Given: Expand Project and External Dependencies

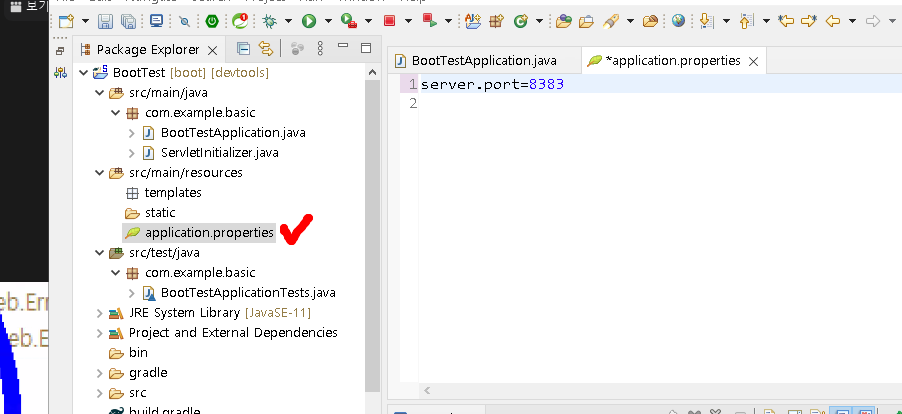Looking at the screenshot, I should coord(100,333).
